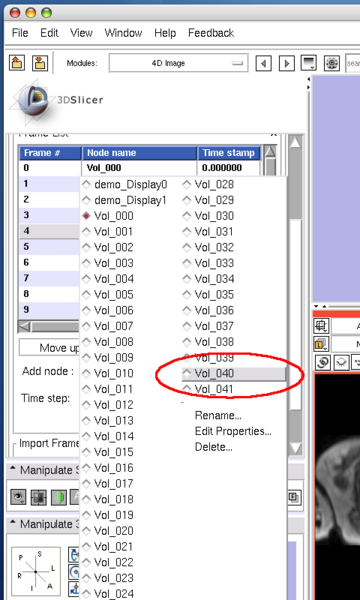Select the Vol_000 radio item
The width and height of the screenshot is (360, 600).
108,216
